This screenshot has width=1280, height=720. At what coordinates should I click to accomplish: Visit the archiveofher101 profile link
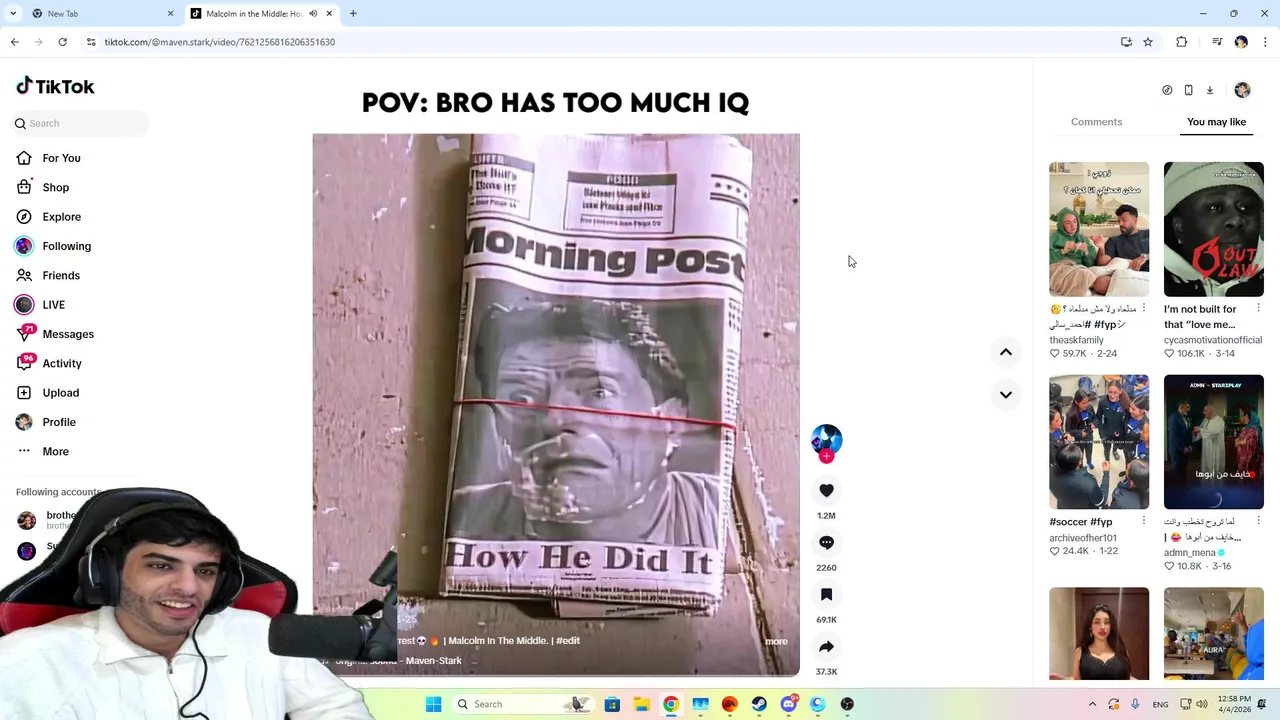[x=1083, y=538]
